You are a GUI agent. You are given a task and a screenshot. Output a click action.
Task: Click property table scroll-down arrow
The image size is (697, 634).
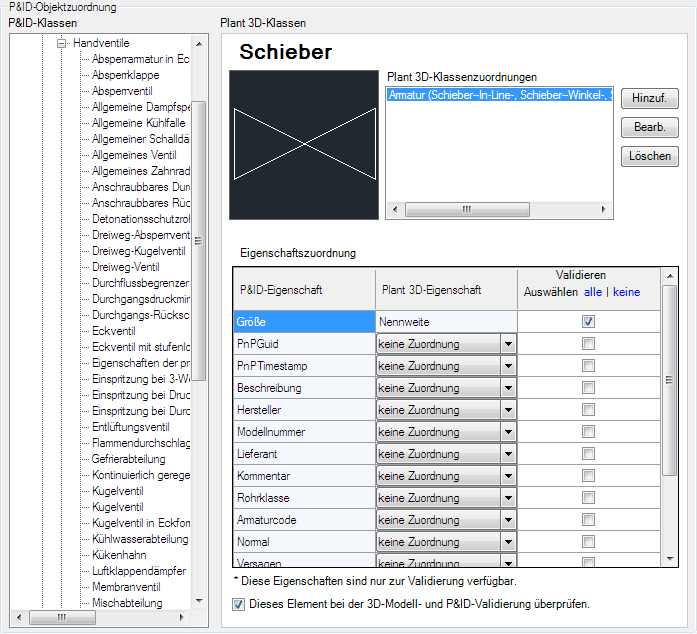[x=670, y=559]
